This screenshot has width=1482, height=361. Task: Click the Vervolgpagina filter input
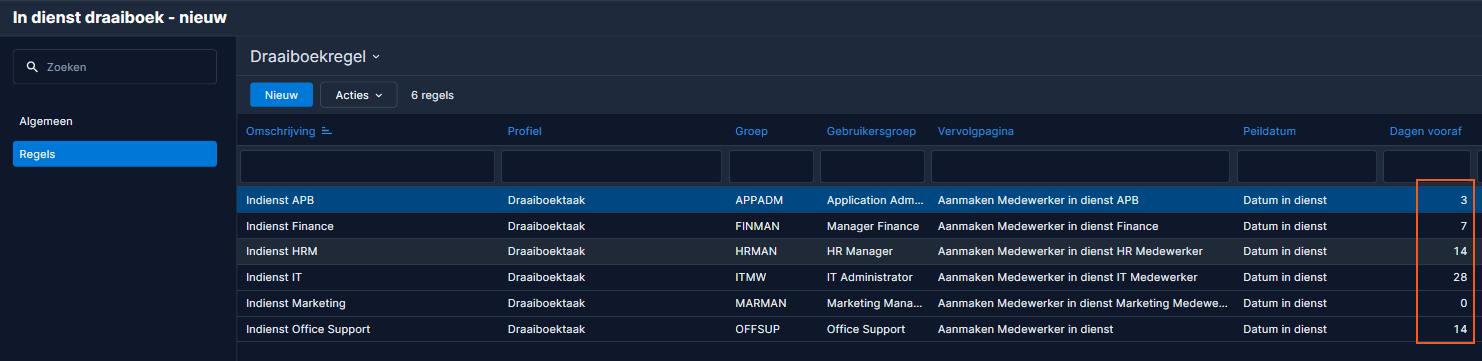pos(1080,166)
